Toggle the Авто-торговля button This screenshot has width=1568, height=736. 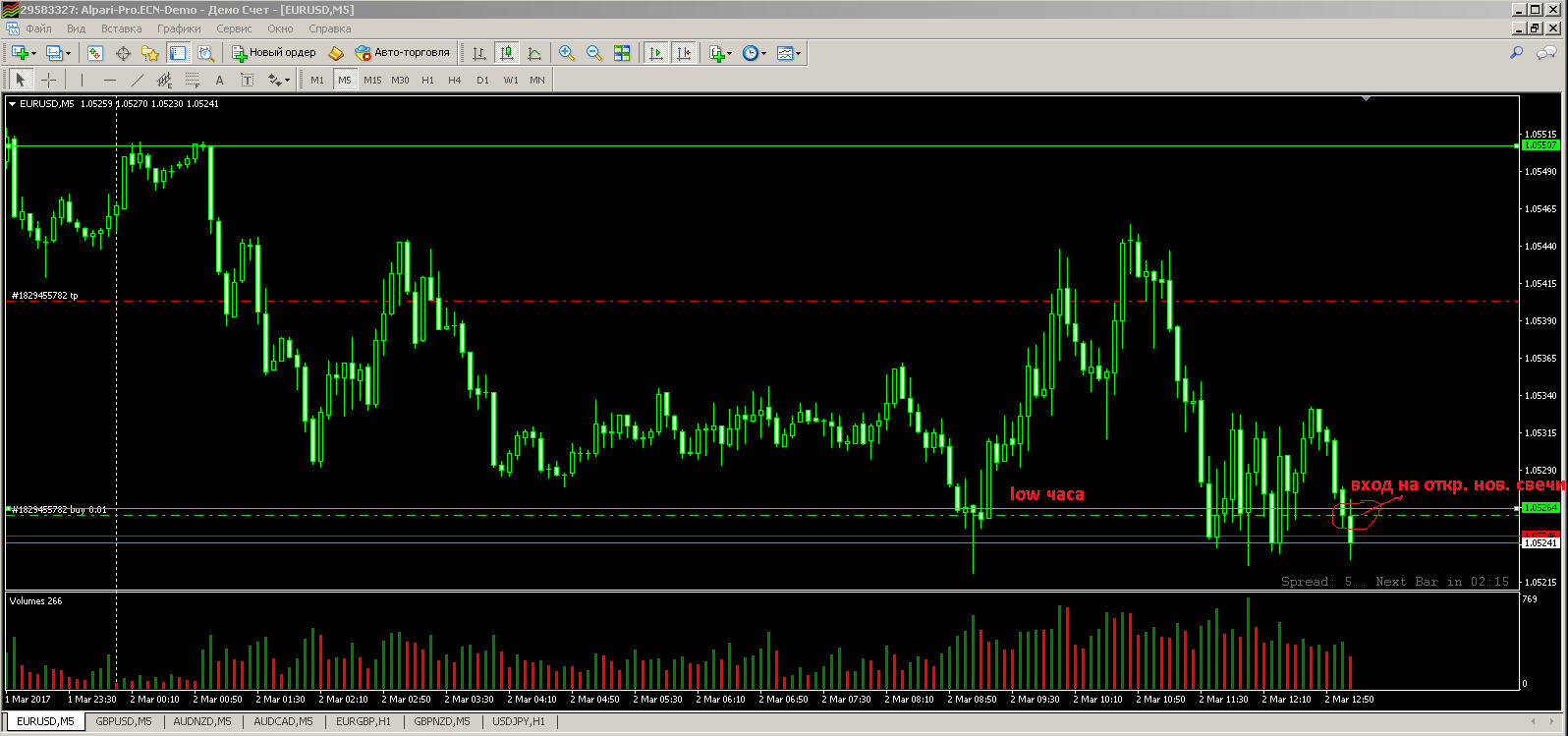pos(404,53)
